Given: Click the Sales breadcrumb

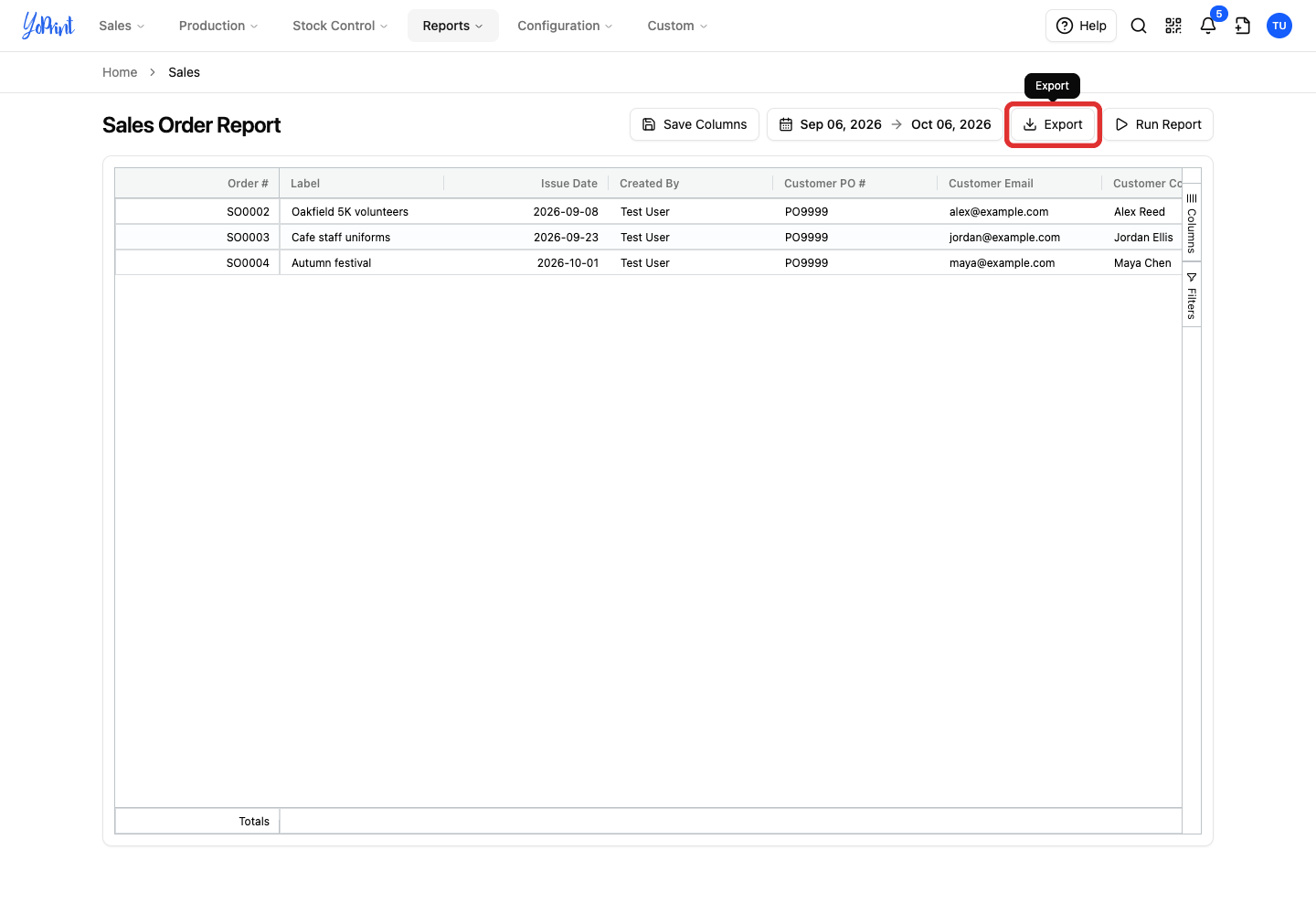Looking at the screenshot, I should point(184,72).
